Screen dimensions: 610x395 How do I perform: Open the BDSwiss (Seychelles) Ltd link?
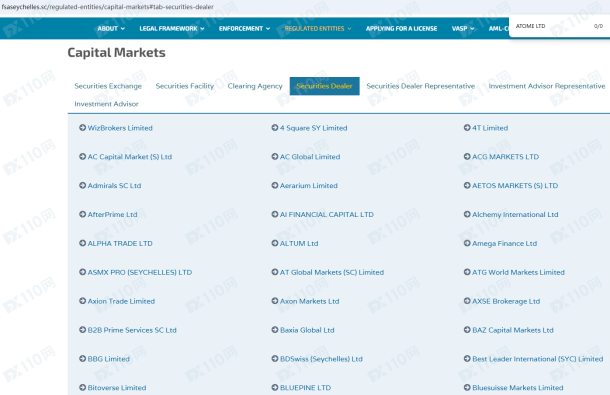click(321, 359)
